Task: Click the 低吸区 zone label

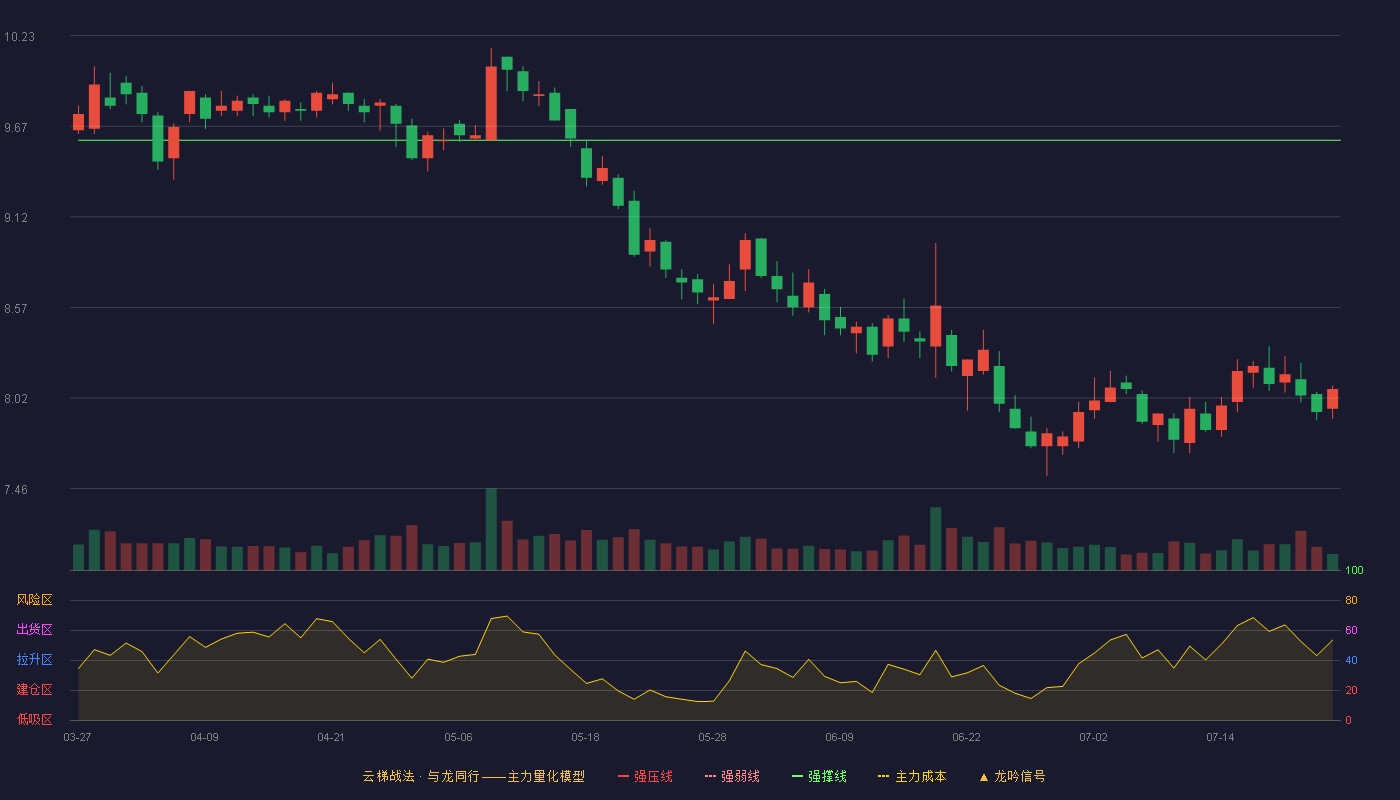Action: 34,719
